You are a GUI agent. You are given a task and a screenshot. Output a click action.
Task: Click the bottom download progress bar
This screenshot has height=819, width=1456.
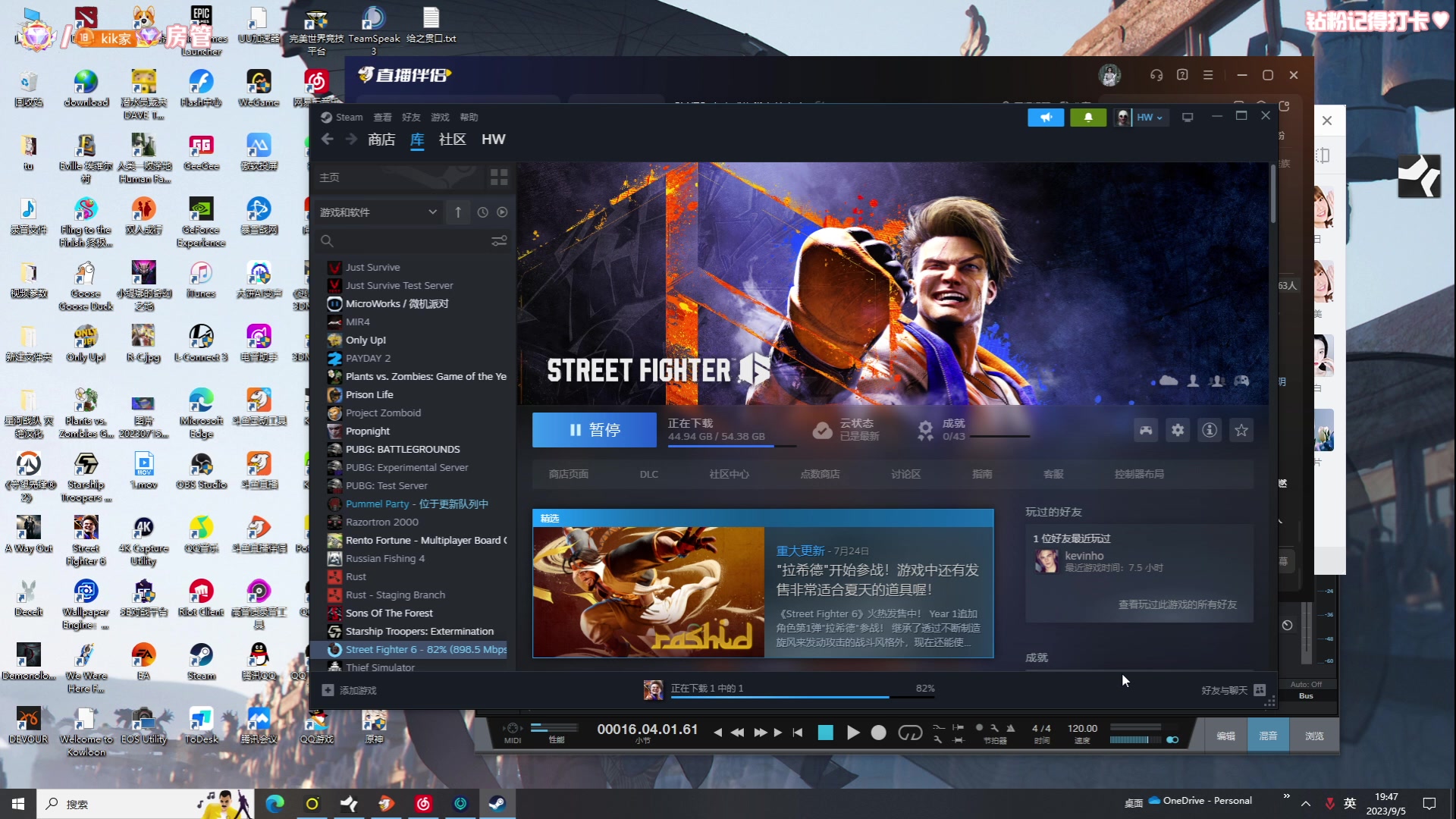coord(802,697)
